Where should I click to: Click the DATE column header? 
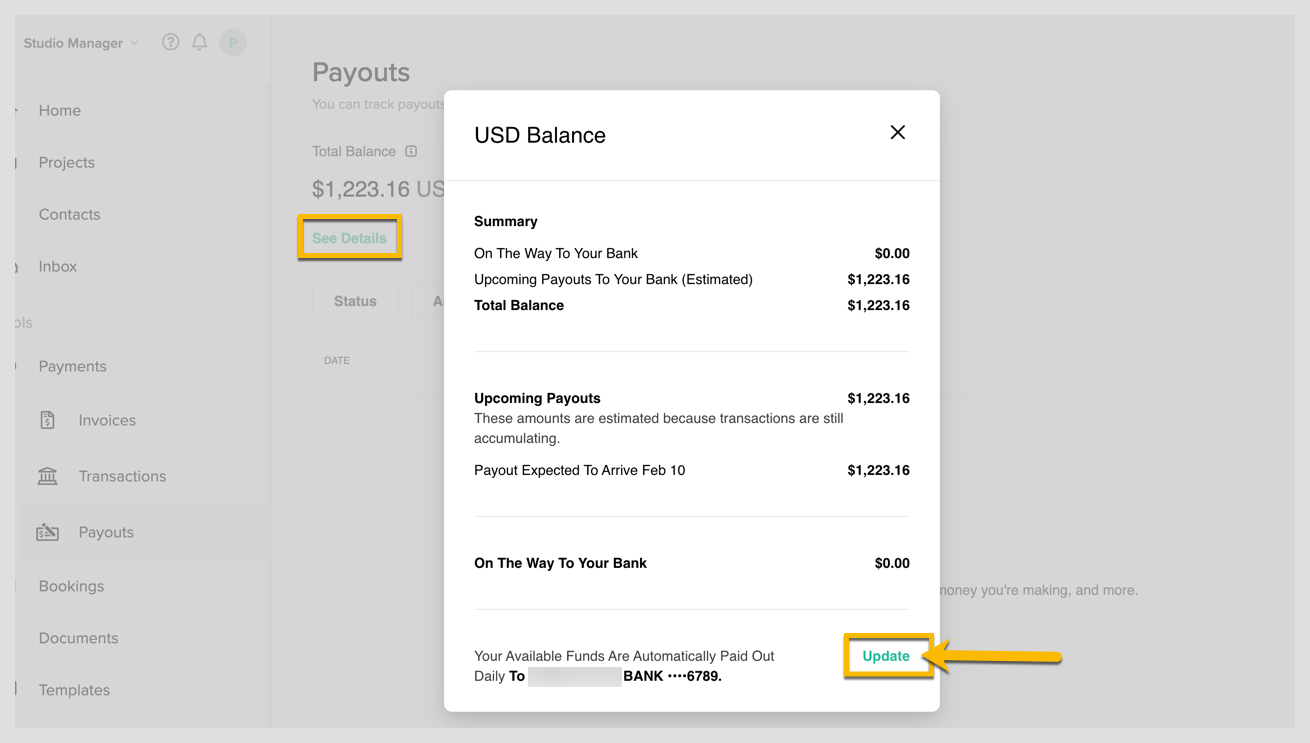pos(337,360)
